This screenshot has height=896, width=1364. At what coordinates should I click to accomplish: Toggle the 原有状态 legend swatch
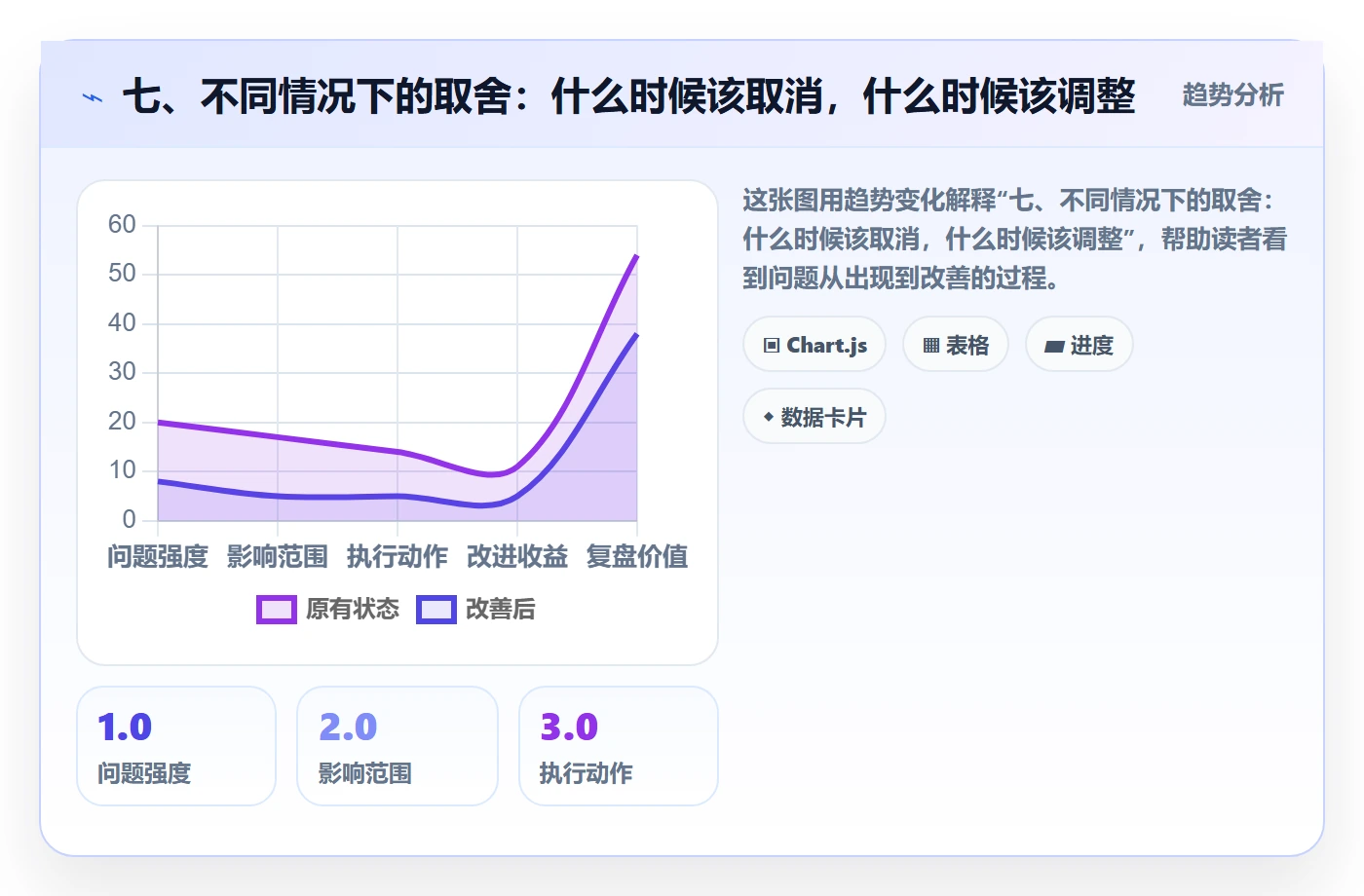point(276,610)
